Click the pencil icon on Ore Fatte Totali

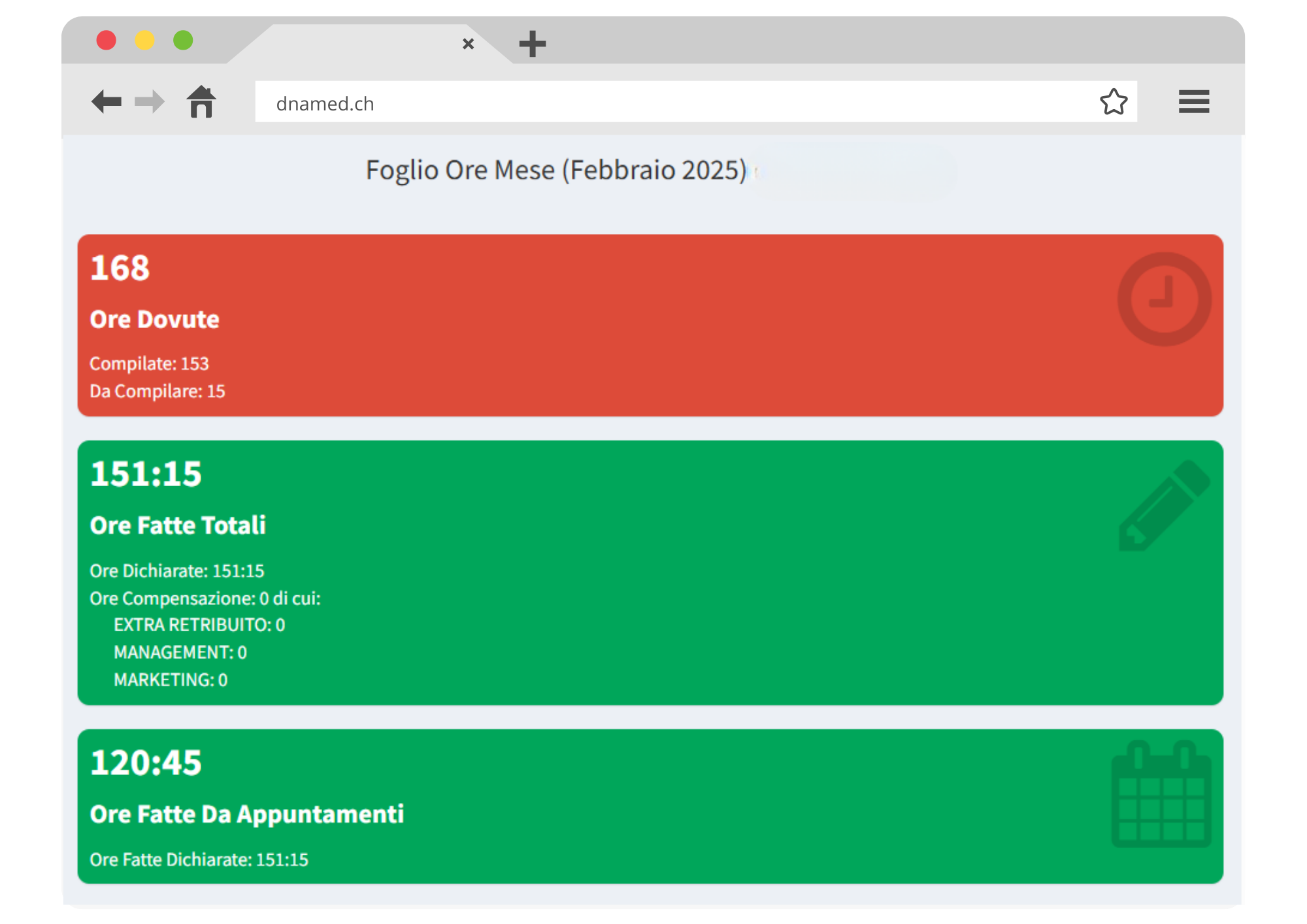point(1164,505)
